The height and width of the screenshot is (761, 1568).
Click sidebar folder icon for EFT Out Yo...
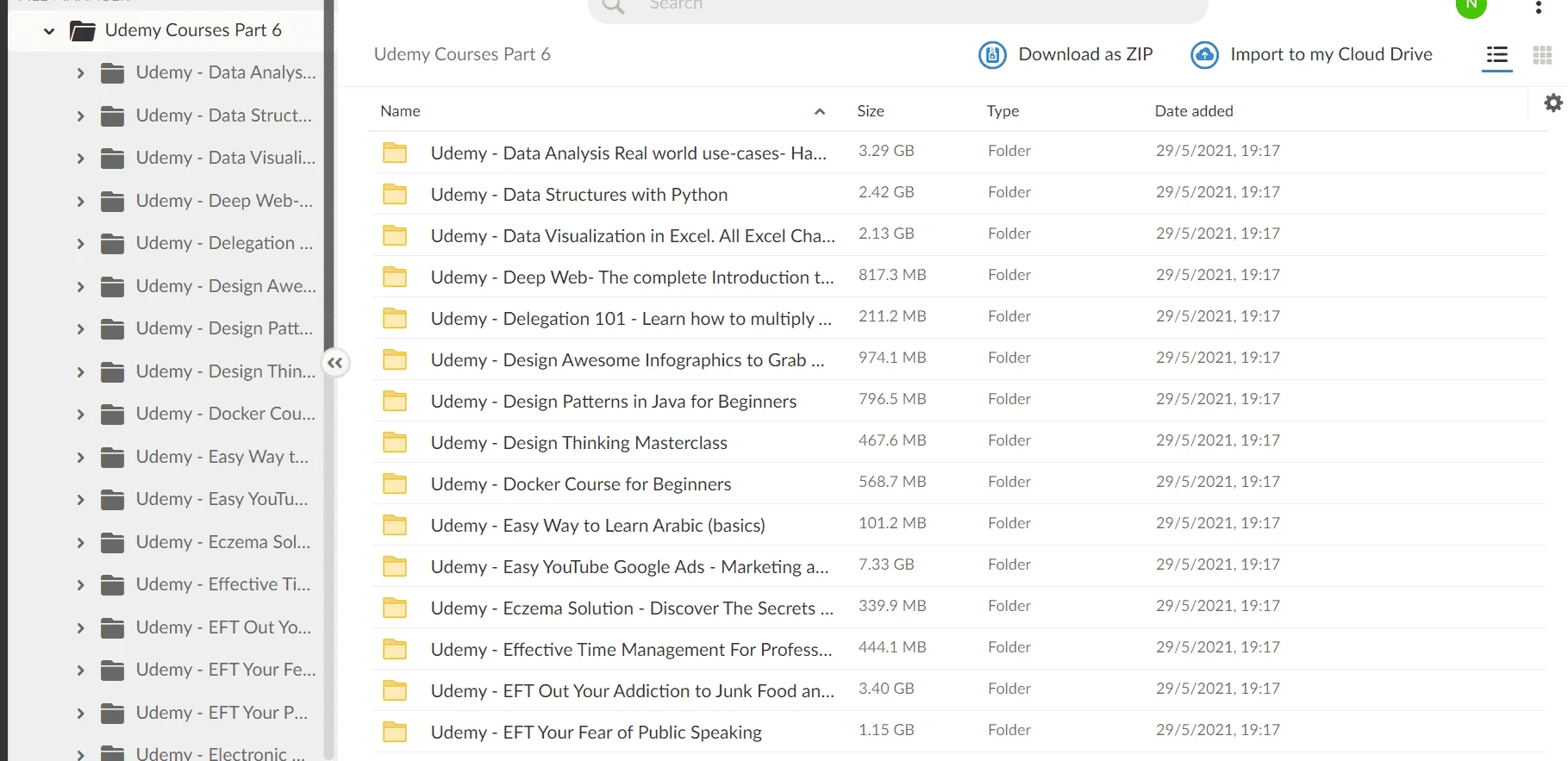112,628
